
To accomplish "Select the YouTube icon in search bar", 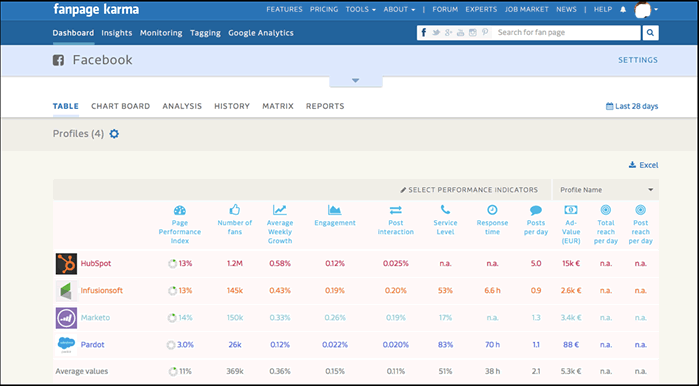I will [x=460, y=33].
